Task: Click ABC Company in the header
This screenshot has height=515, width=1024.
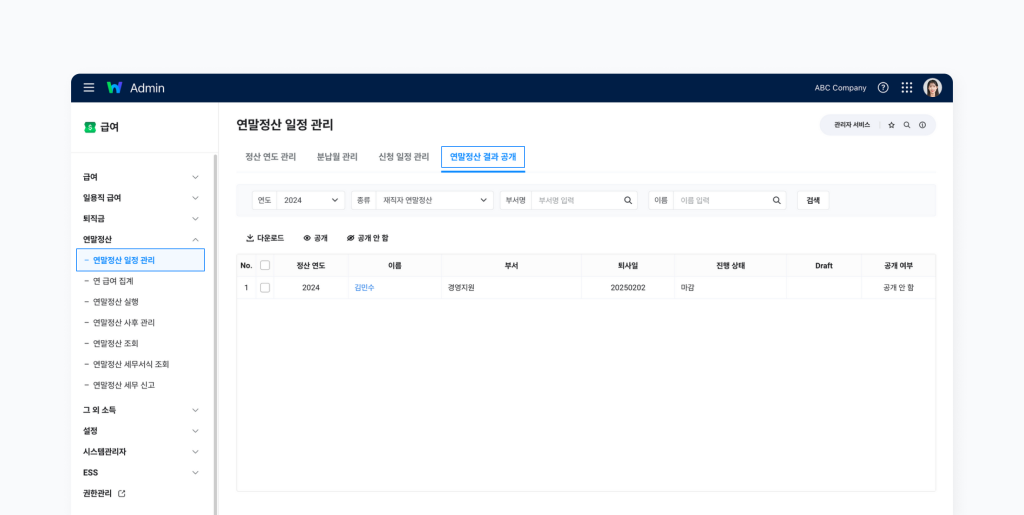Action: tap(840, 87)
